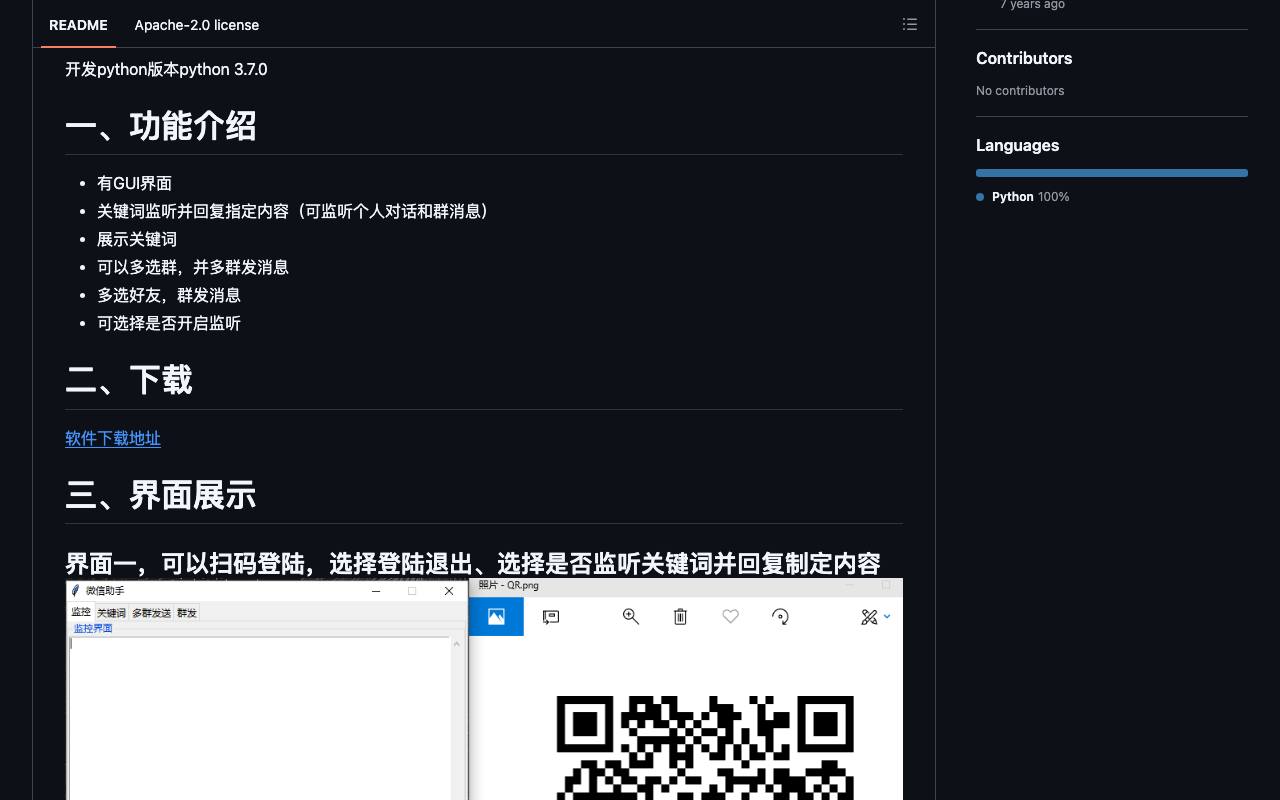Click the scroll-up arrow in 微信助手 text area

click(x=457, y=643)
